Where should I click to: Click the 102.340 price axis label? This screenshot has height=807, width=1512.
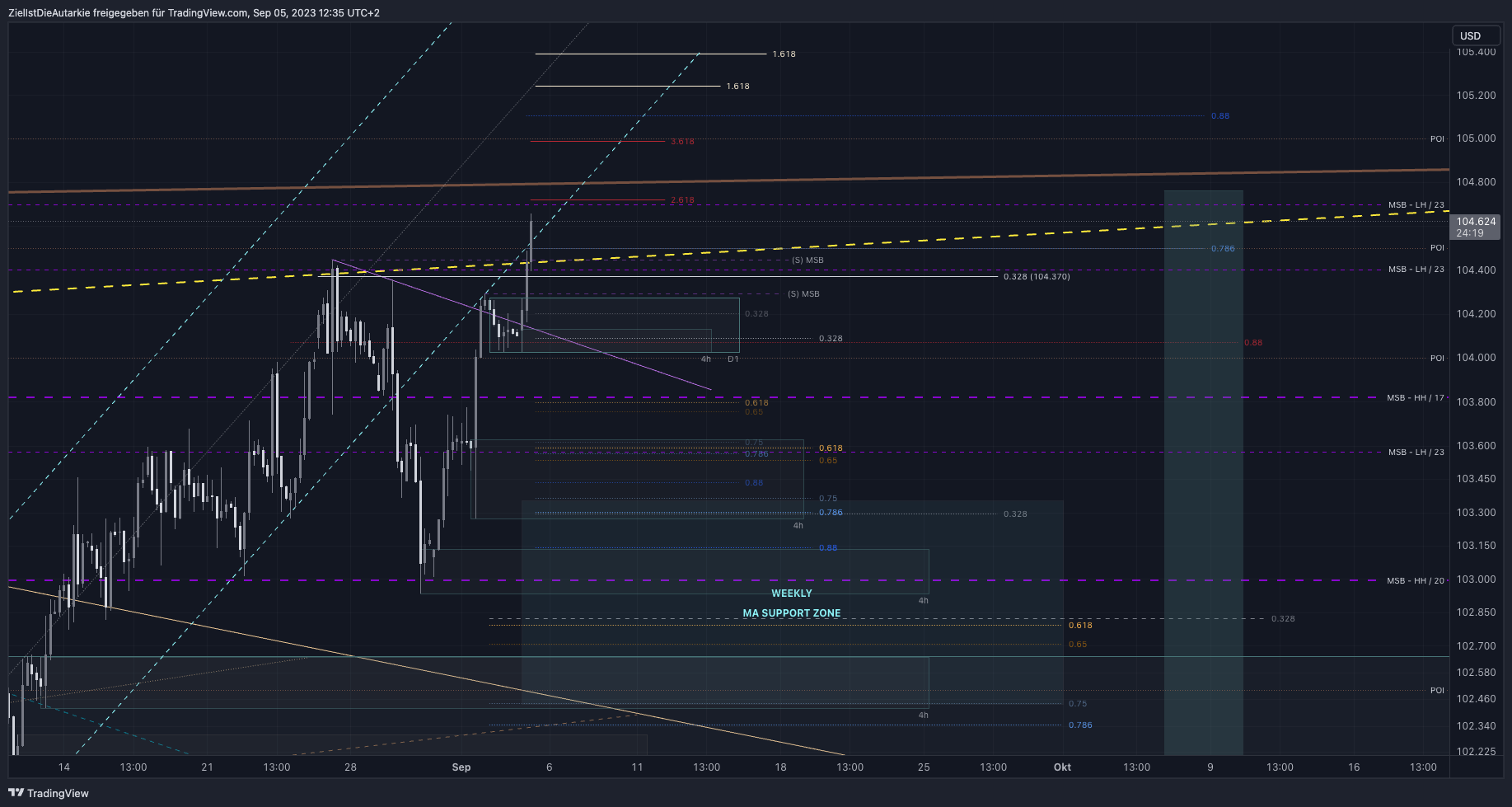[1476, 726]
